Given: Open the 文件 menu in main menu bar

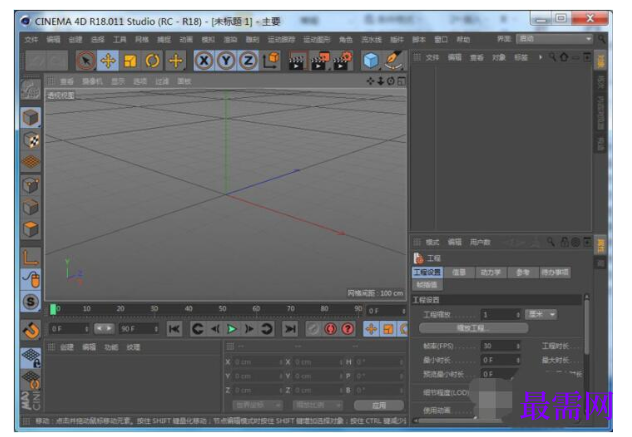Looking at the screenshot, I should pyautogui.click(x=31, y=39).
